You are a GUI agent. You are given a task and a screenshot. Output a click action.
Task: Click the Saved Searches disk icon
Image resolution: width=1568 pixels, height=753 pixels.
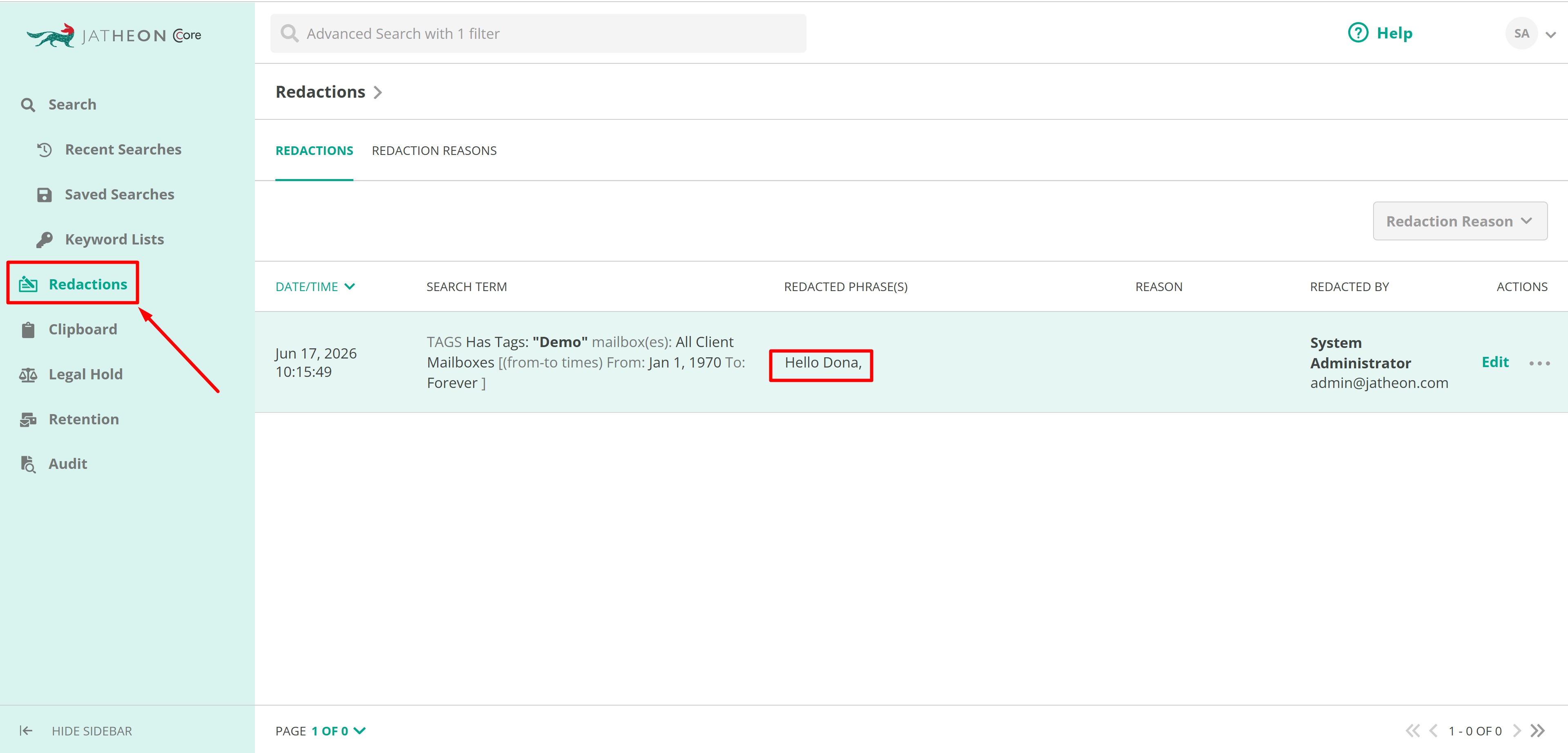pyautogui.click(x=45, y=195)
